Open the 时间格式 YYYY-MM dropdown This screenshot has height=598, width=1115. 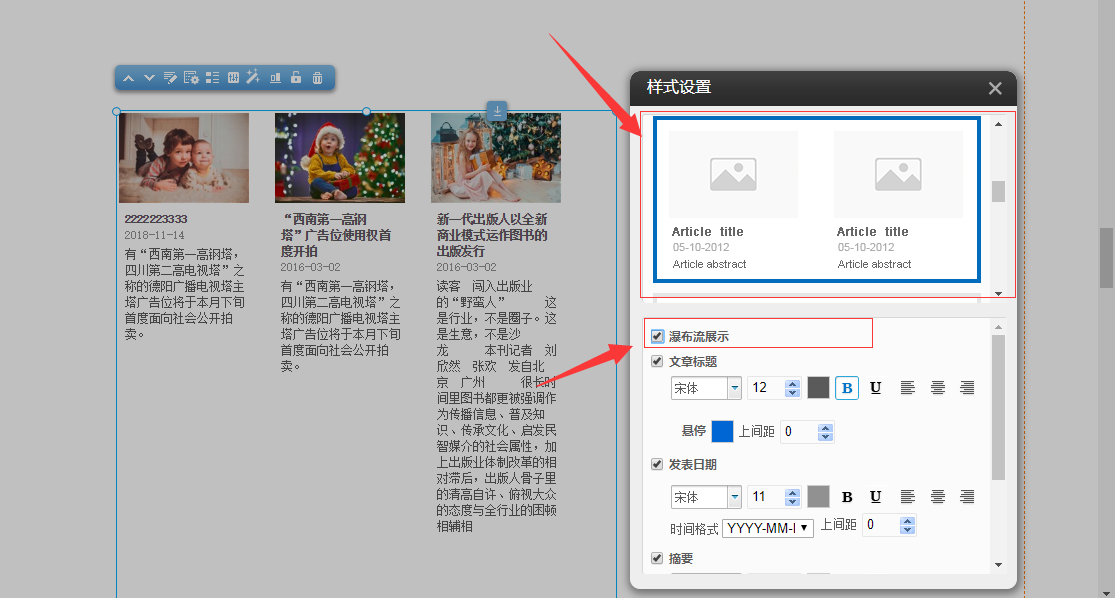767,527
